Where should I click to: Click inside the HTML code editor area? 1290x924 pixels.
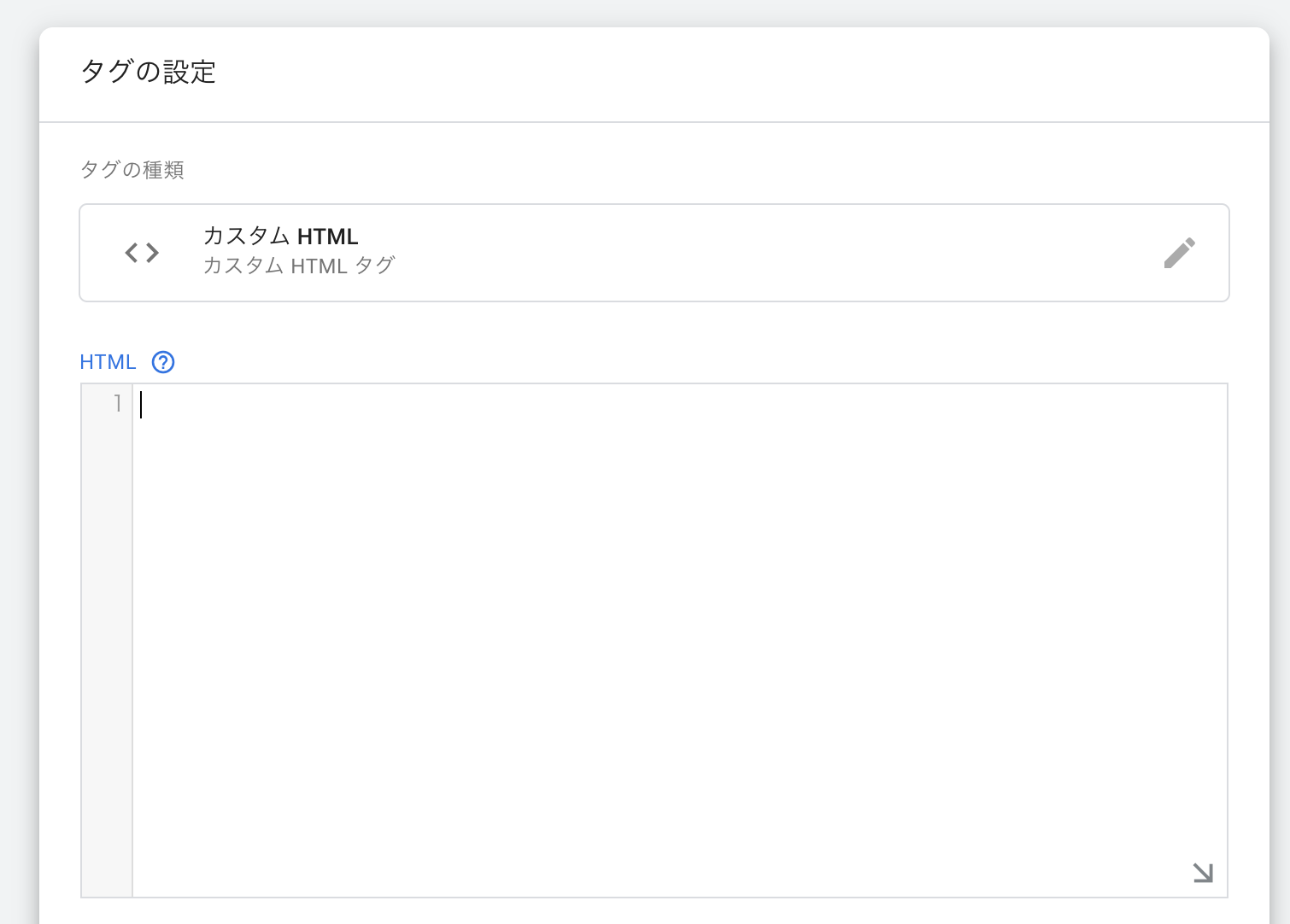(679, 598)
